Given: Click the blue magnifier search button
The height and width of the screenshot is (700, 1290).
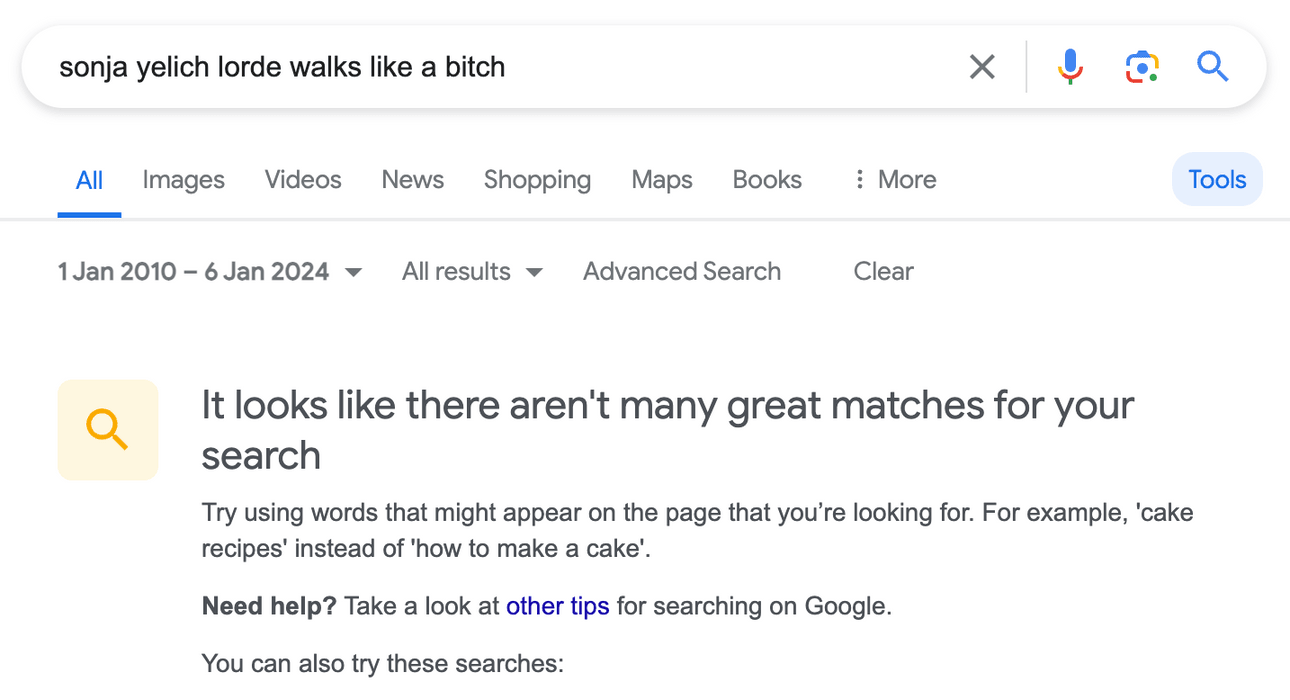Looking at the screenshot, I should coord(1212,67).
